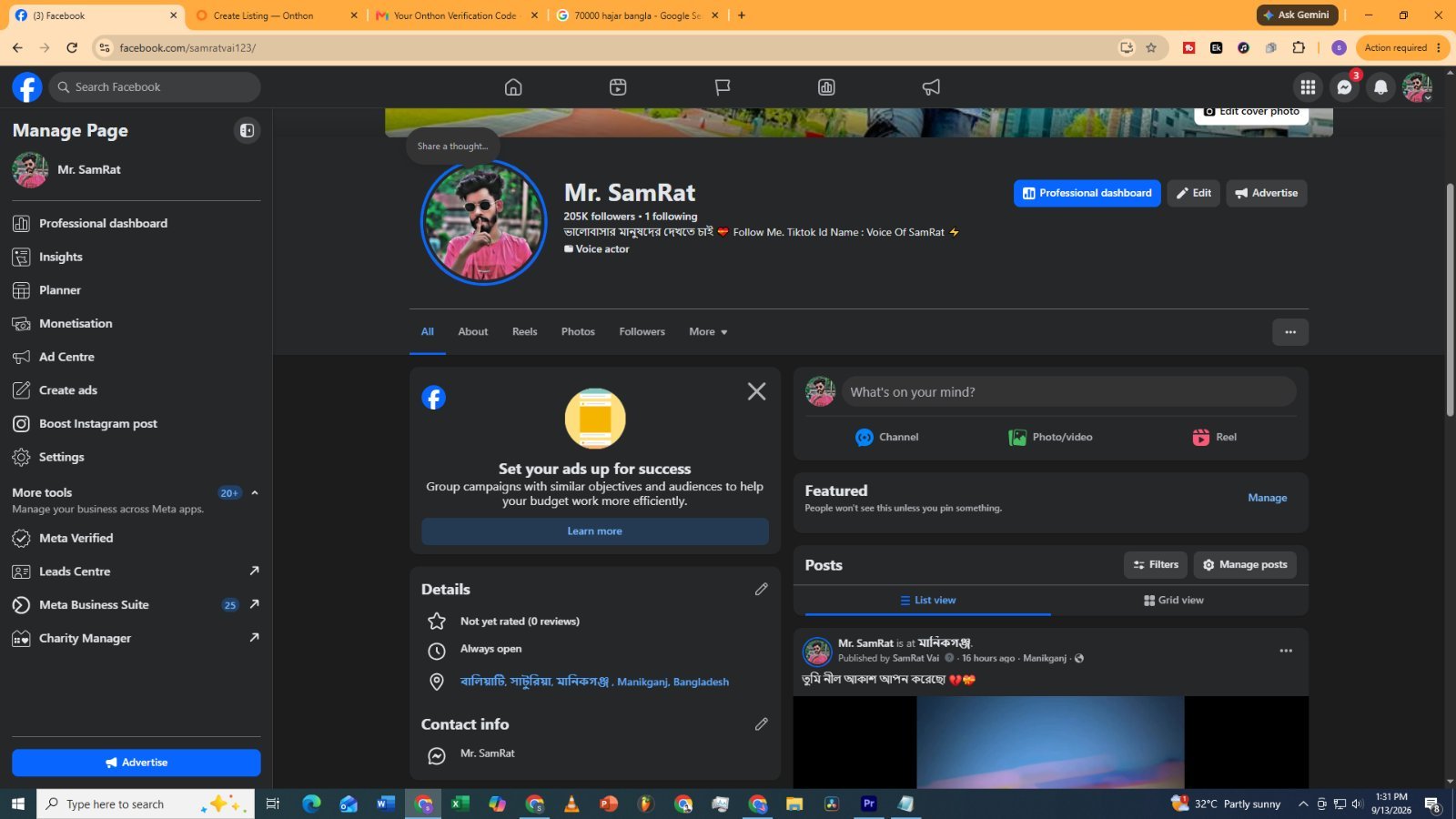Click the Ask Gemini button

pos(1297,15)
